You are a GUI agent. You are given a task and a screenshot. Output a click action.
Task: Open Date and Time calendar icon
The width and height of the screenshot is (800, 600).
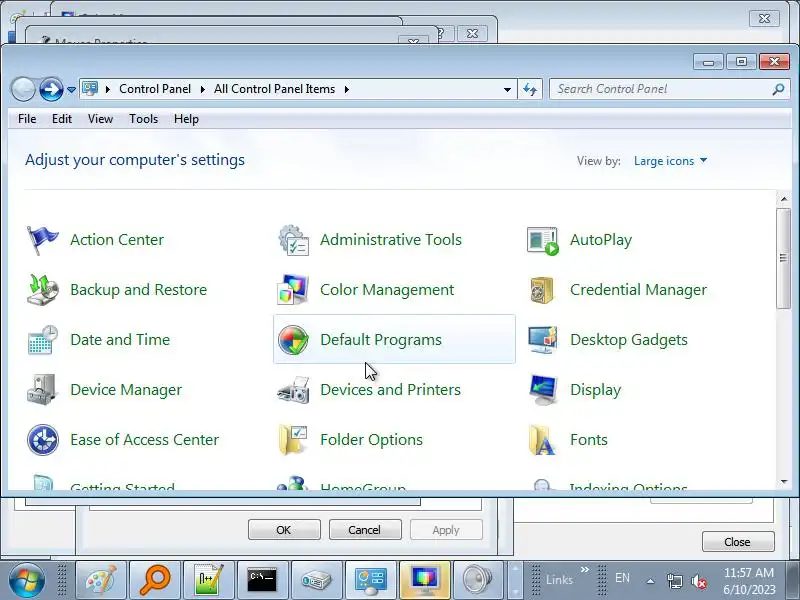42,340
